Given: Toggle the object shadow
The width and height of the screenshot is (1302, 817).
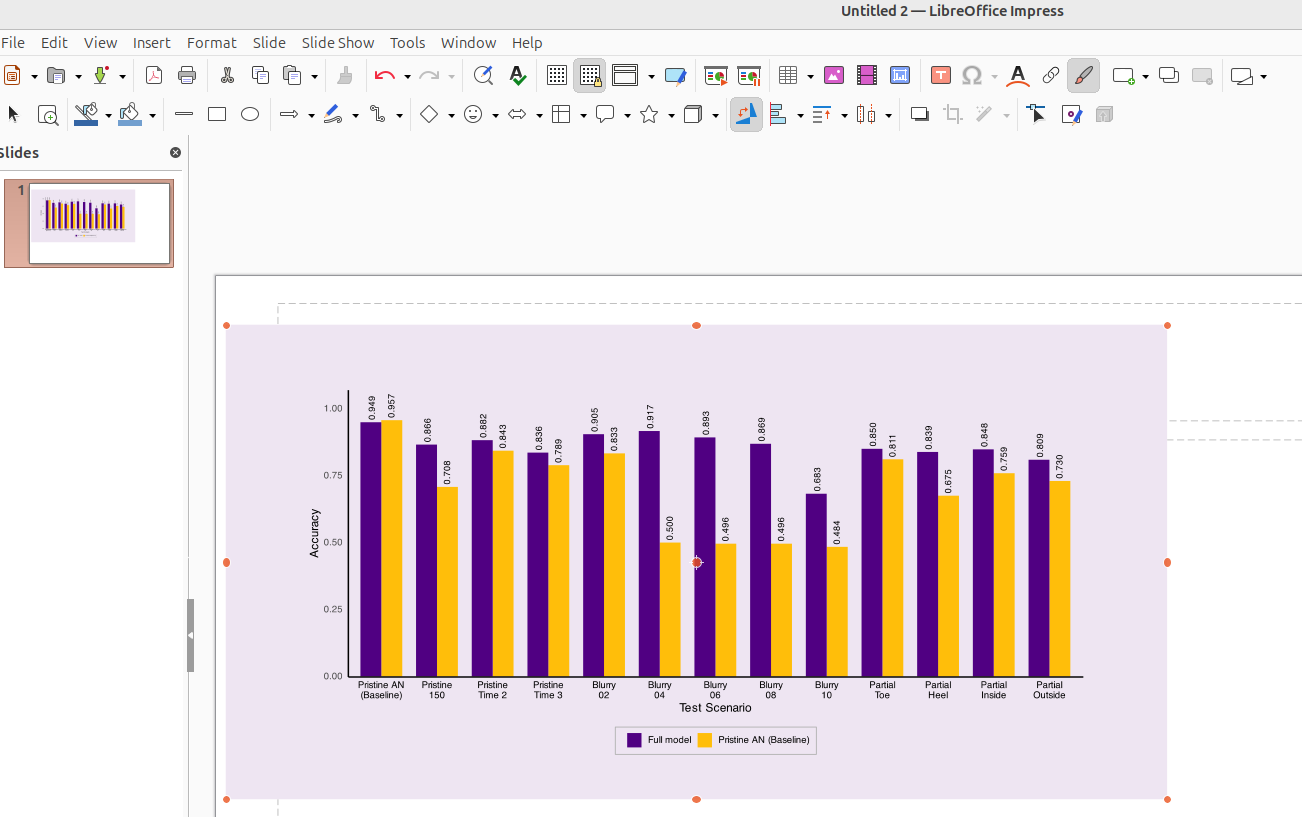Looking at the screenshot, I should (920, 114).
